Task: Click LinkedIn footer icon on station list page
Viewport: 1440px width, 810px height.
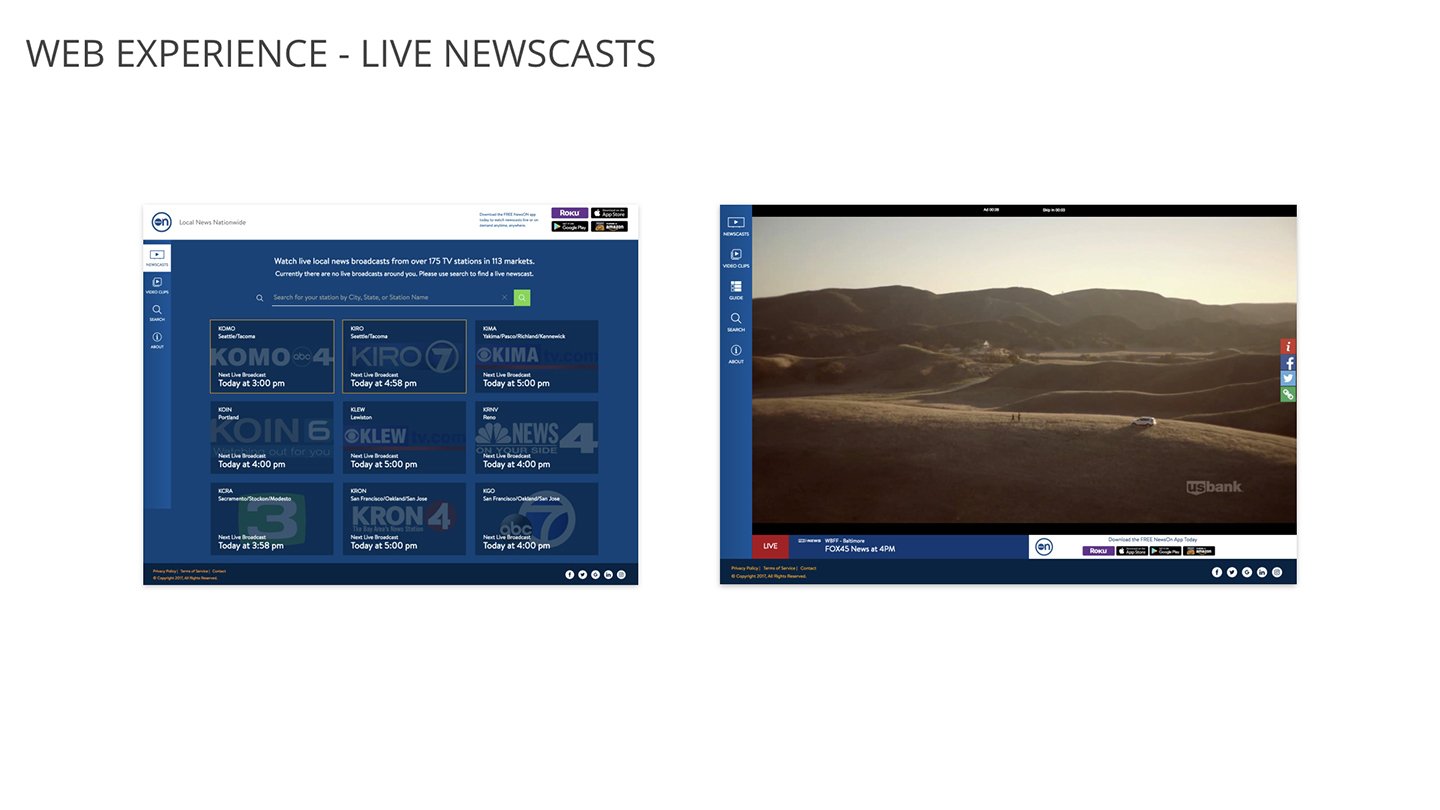Action: [x=608, y=574]
